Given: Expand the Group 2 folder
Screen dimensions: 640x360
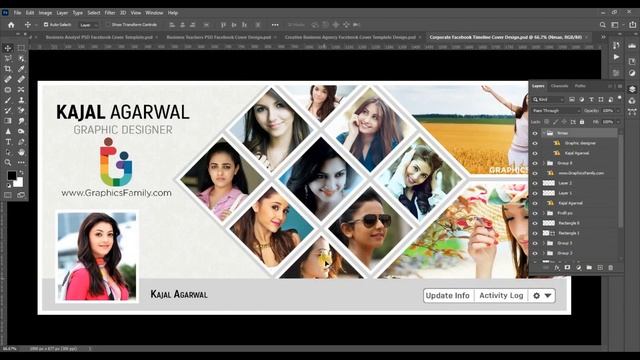Looking at the screenshot, I should point(544,253).
